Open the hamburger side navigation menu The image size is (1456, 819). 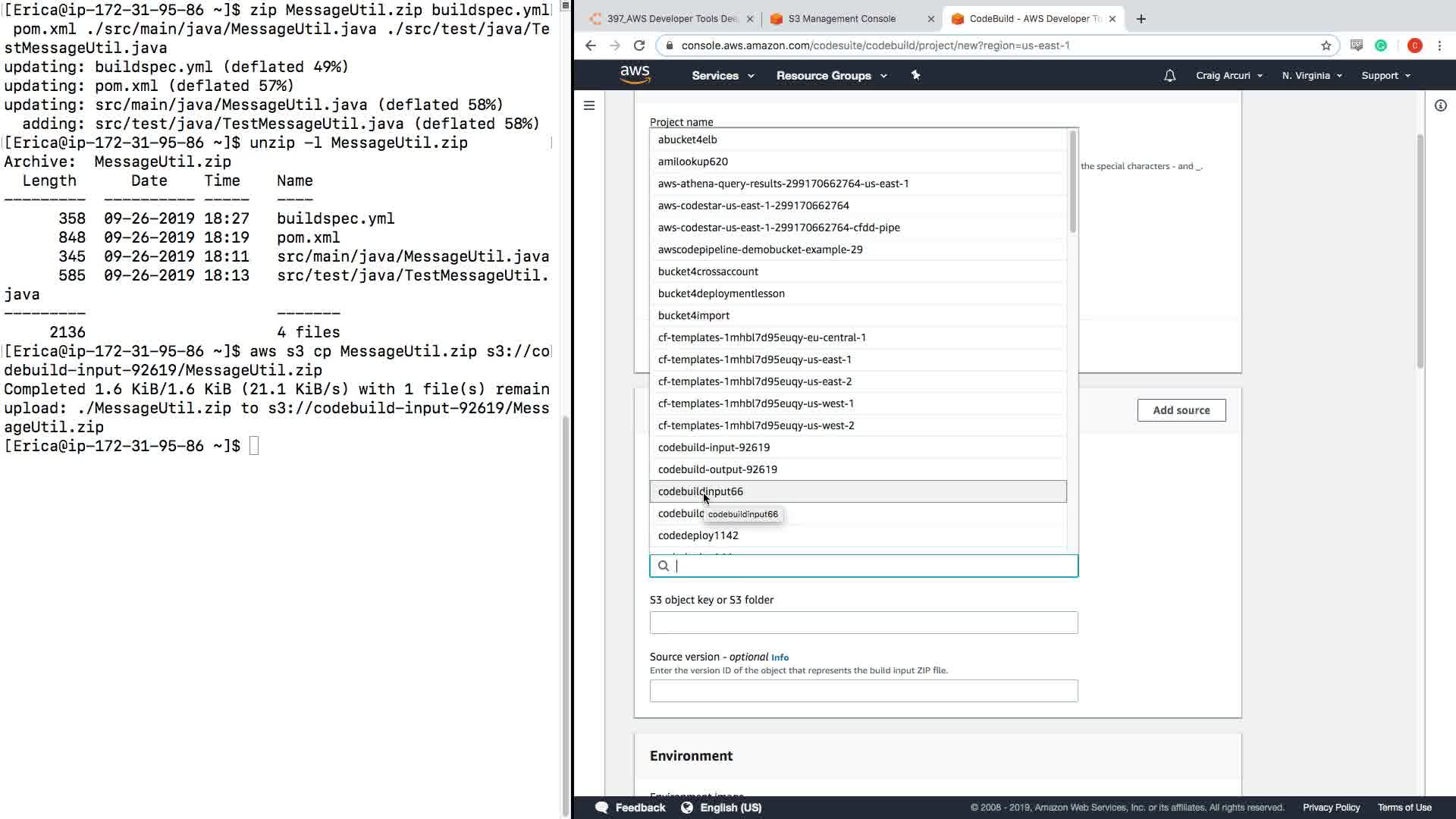click(589, 105)
